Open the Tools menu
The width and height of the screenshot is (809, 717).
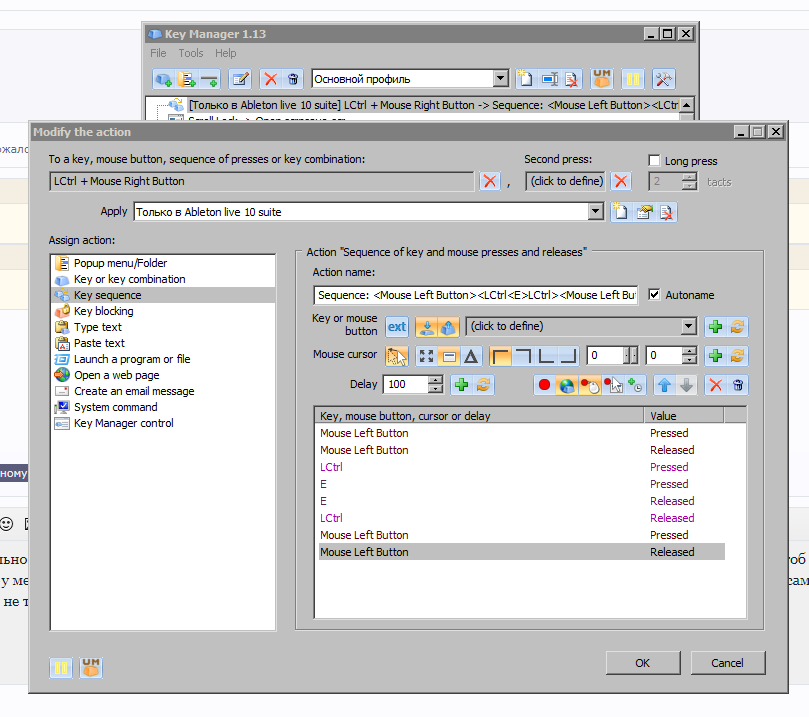pos(190,53)
